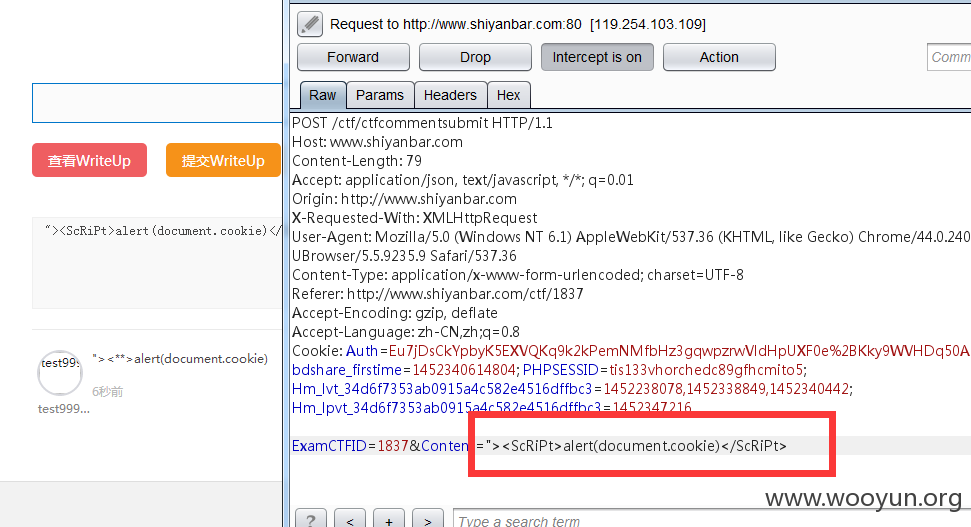Screen dimensions: 971x527
Task: Click the blue-bordered answer input box
Action: (157, 103)
